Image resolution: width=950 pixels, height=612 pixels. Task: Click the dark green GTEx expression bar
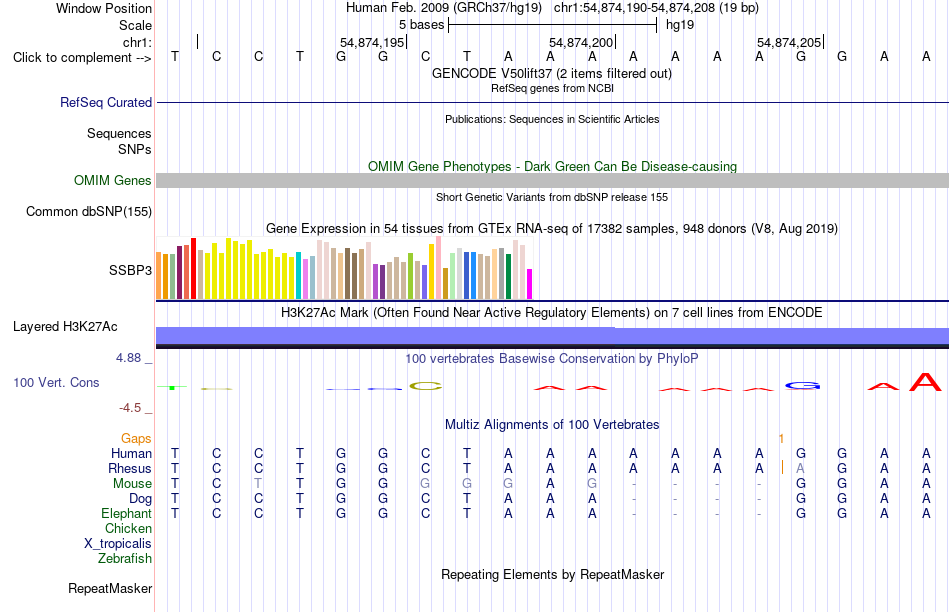tap(509, 276)
